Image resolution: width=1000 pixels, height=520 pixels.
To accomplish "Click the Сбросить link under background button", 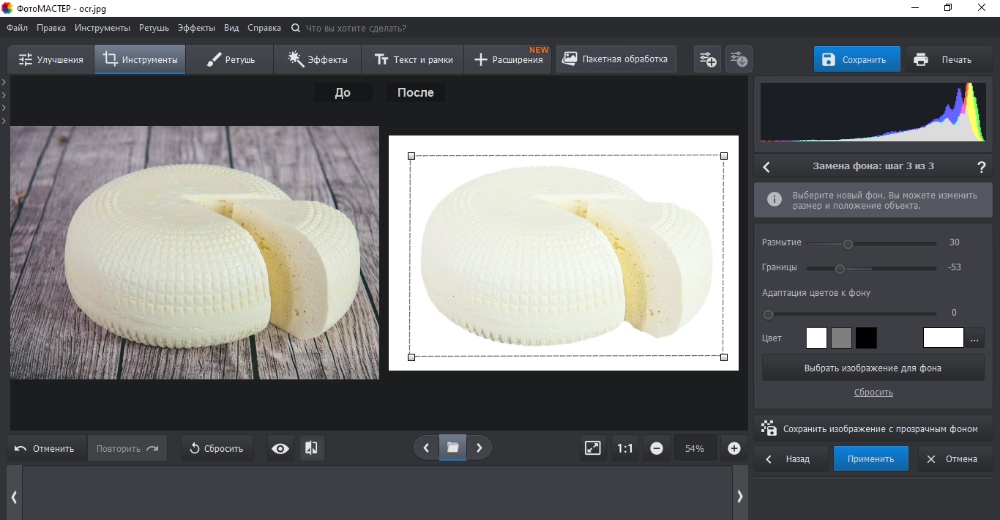I will coord(873,393).
